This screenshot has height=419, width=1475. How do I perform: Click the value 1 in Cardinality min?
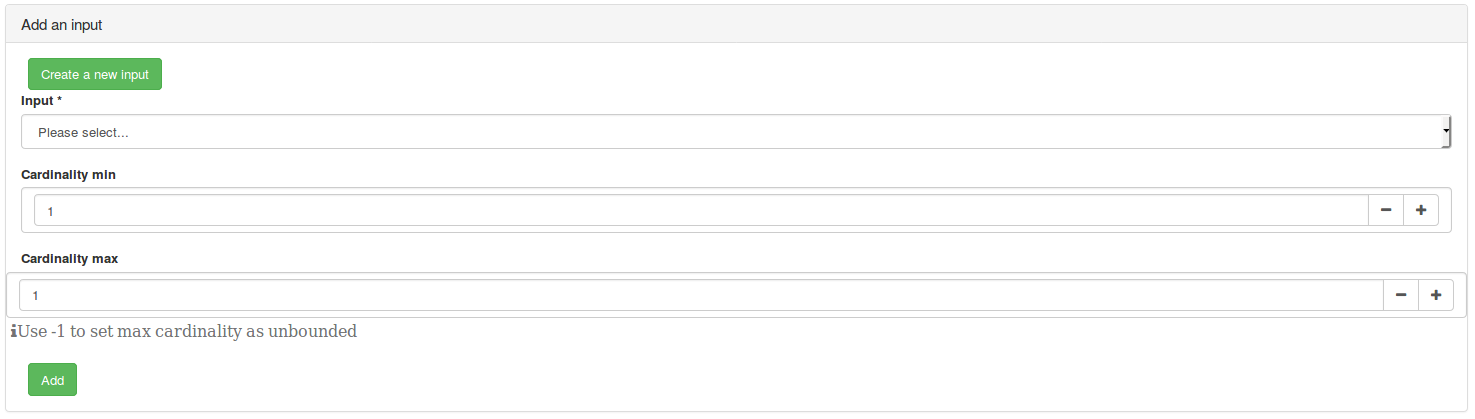50,211
